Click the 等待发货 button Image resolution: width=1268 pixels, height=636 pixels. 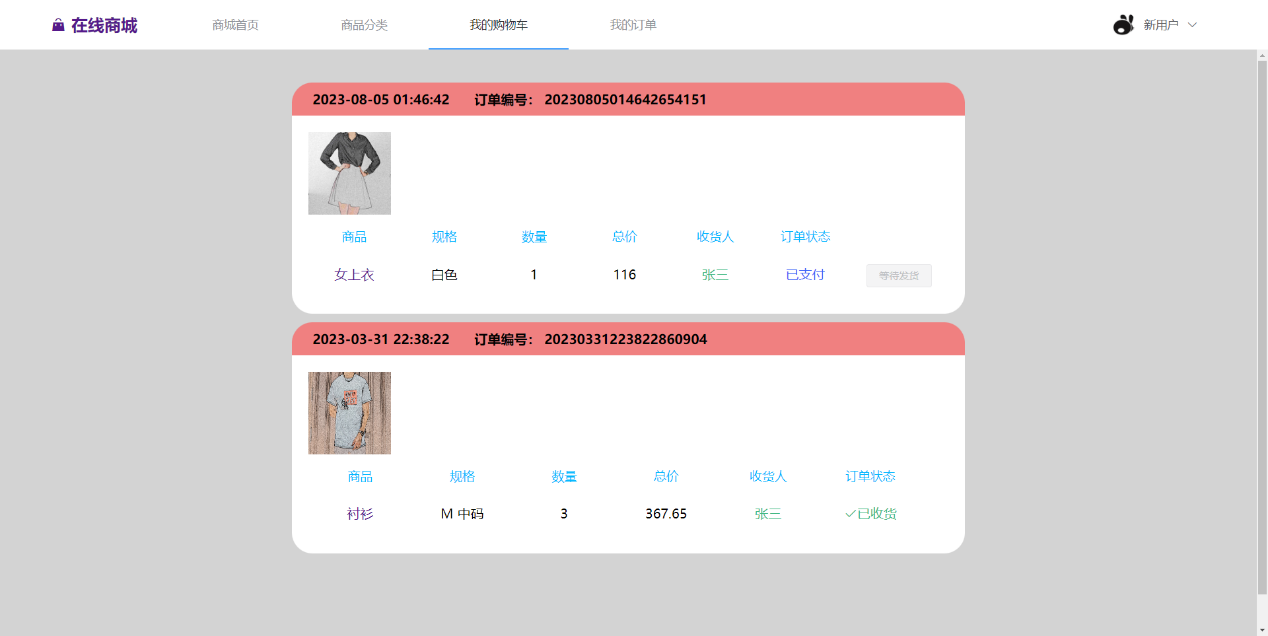[x=898, y=275]
